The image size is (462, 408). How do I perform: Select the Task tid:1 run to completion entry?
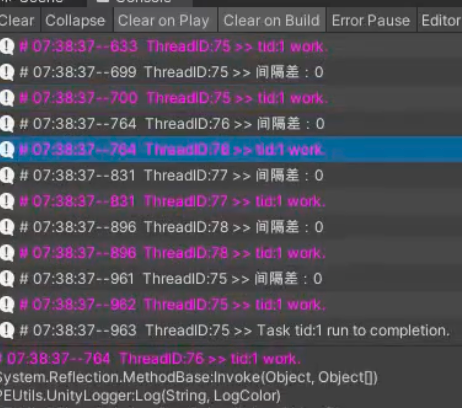231,330
